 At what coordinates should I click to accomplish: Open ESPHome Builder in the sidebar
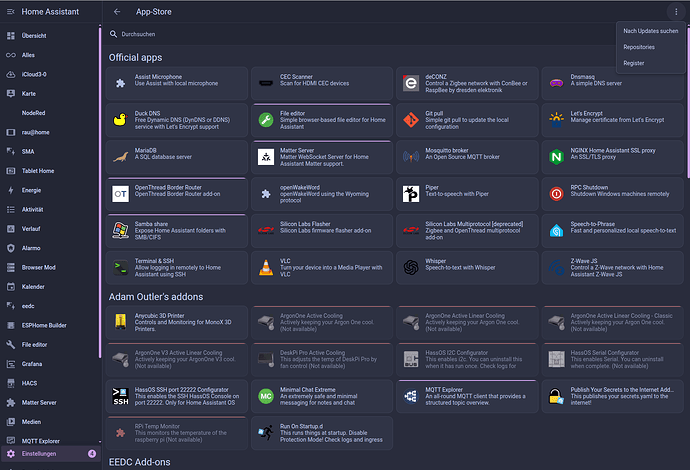pyautogui.click(x=51, y=326)
